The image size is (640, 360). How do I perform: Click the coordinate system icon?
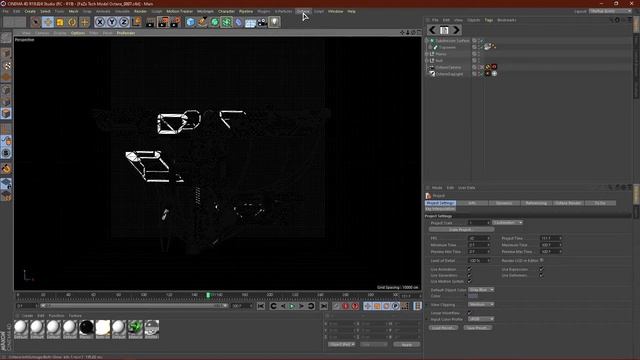pyautogui.click(x=137, y=22)
